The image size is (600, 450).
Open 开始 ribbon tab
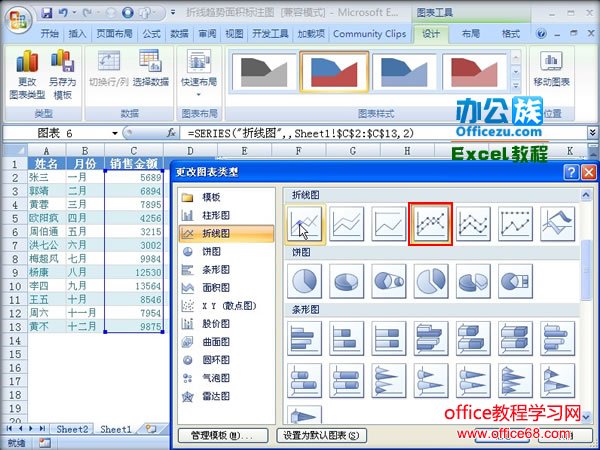point(50,34)
